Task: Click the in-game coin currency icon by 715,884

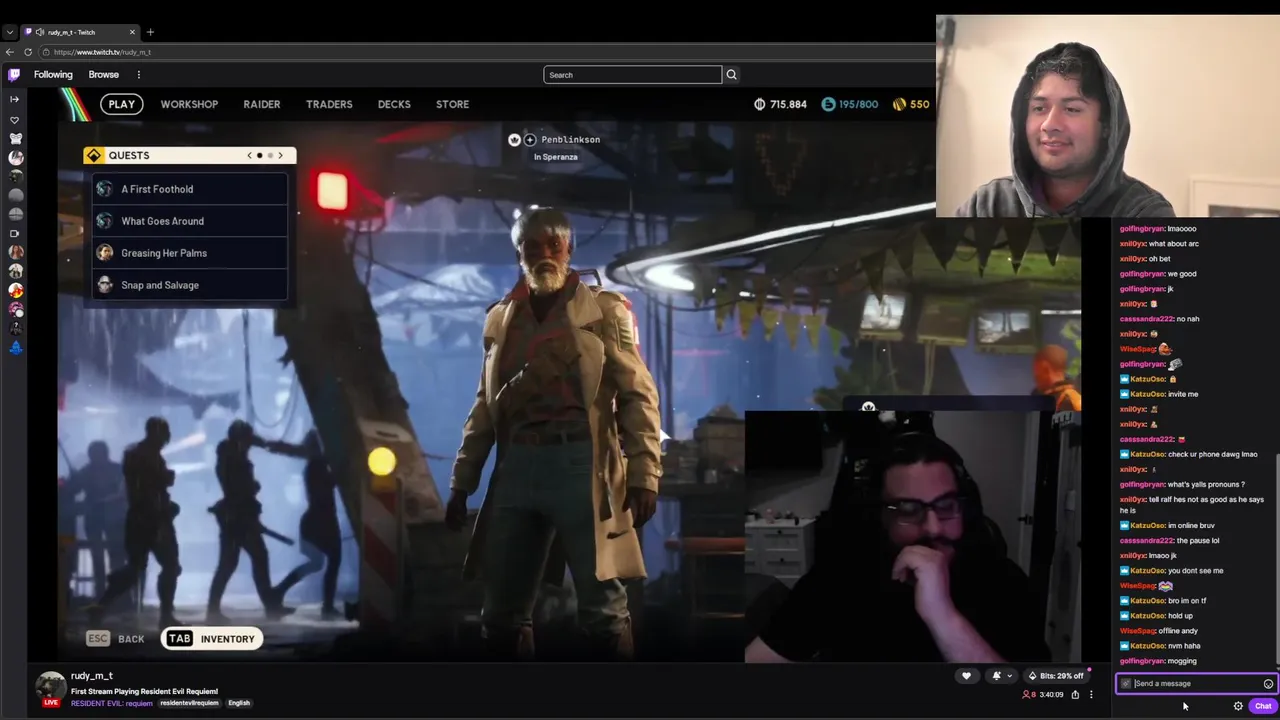Action: pyautogui.click(x=759, y=104)
